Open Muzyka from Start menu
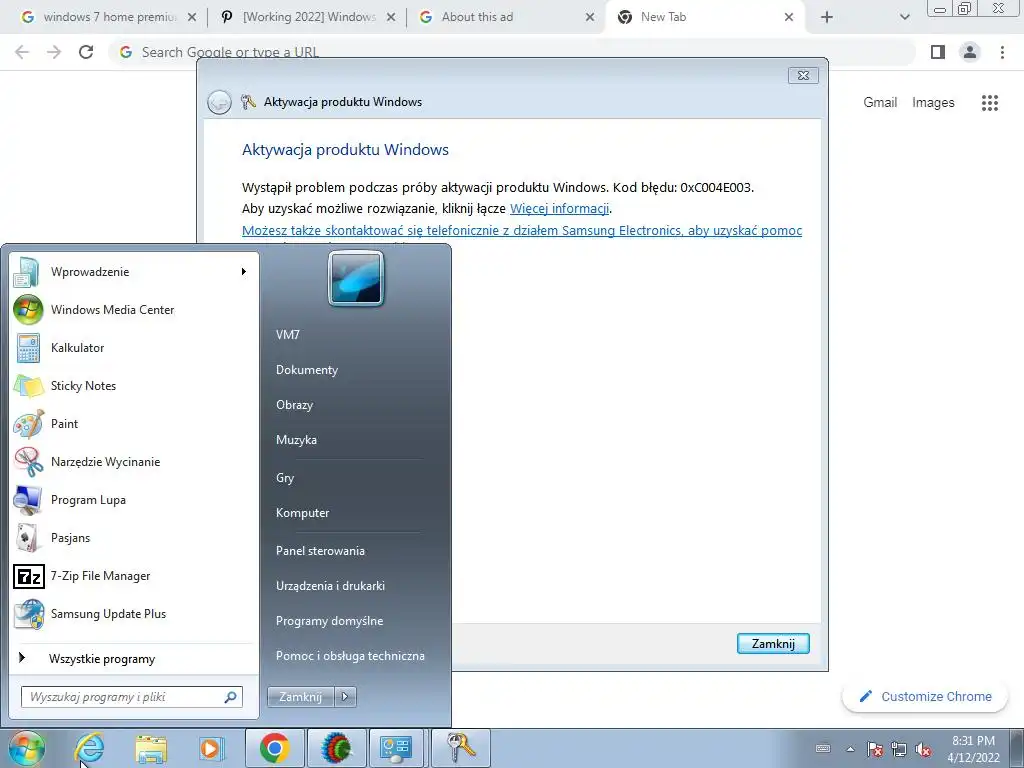The height and width of the screenshot is (768, 1024). (x=296, y=440)
